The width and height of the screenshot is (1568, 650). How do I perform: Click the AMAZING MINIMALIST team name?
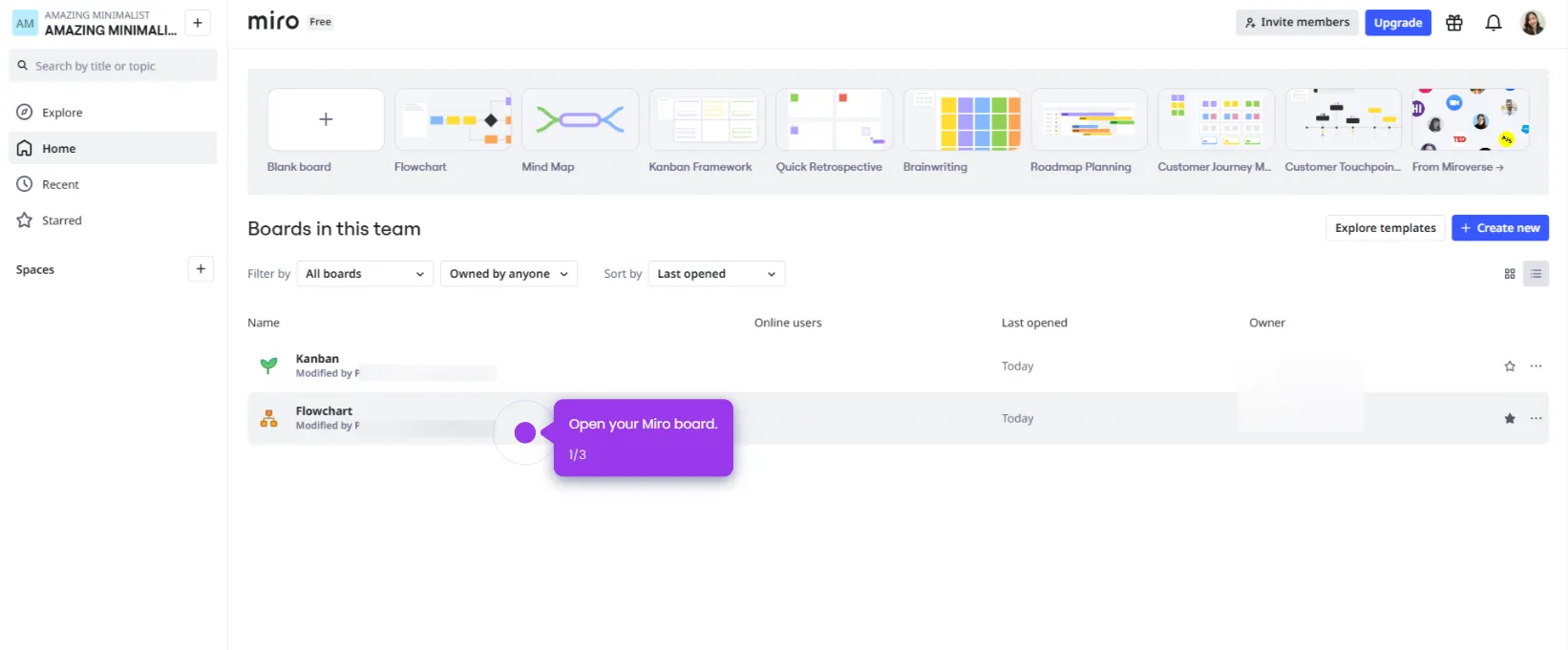pyautogui.click(x=111, y=31)
